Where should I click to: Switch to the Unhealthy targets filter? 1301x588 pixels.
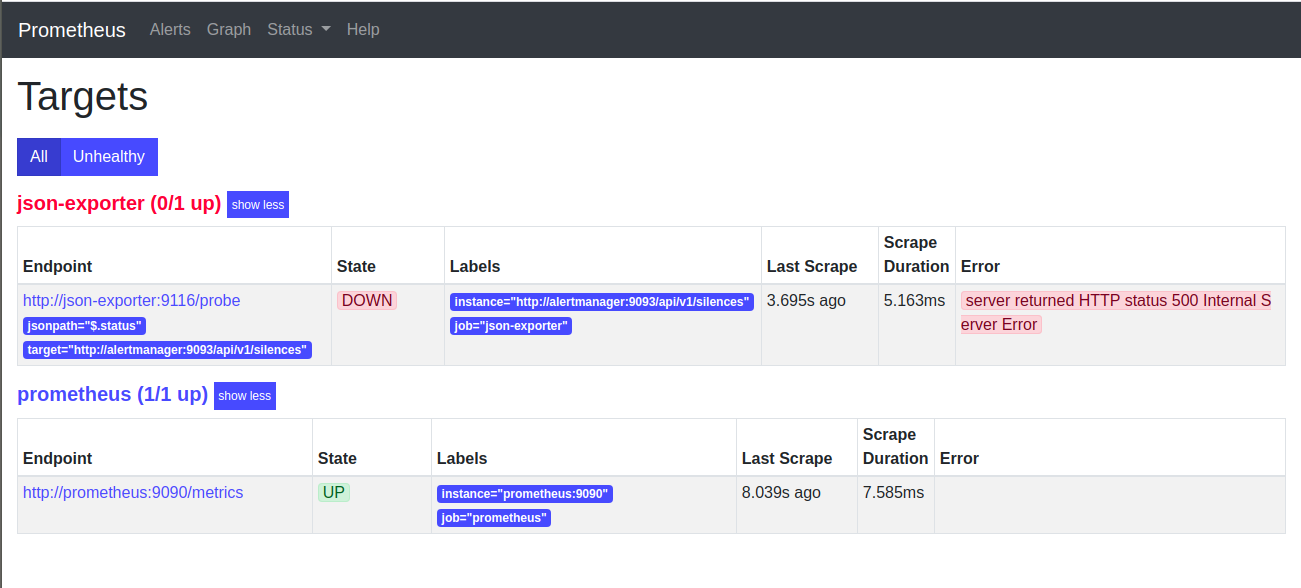pyautogui.click(x=108, y=156)
